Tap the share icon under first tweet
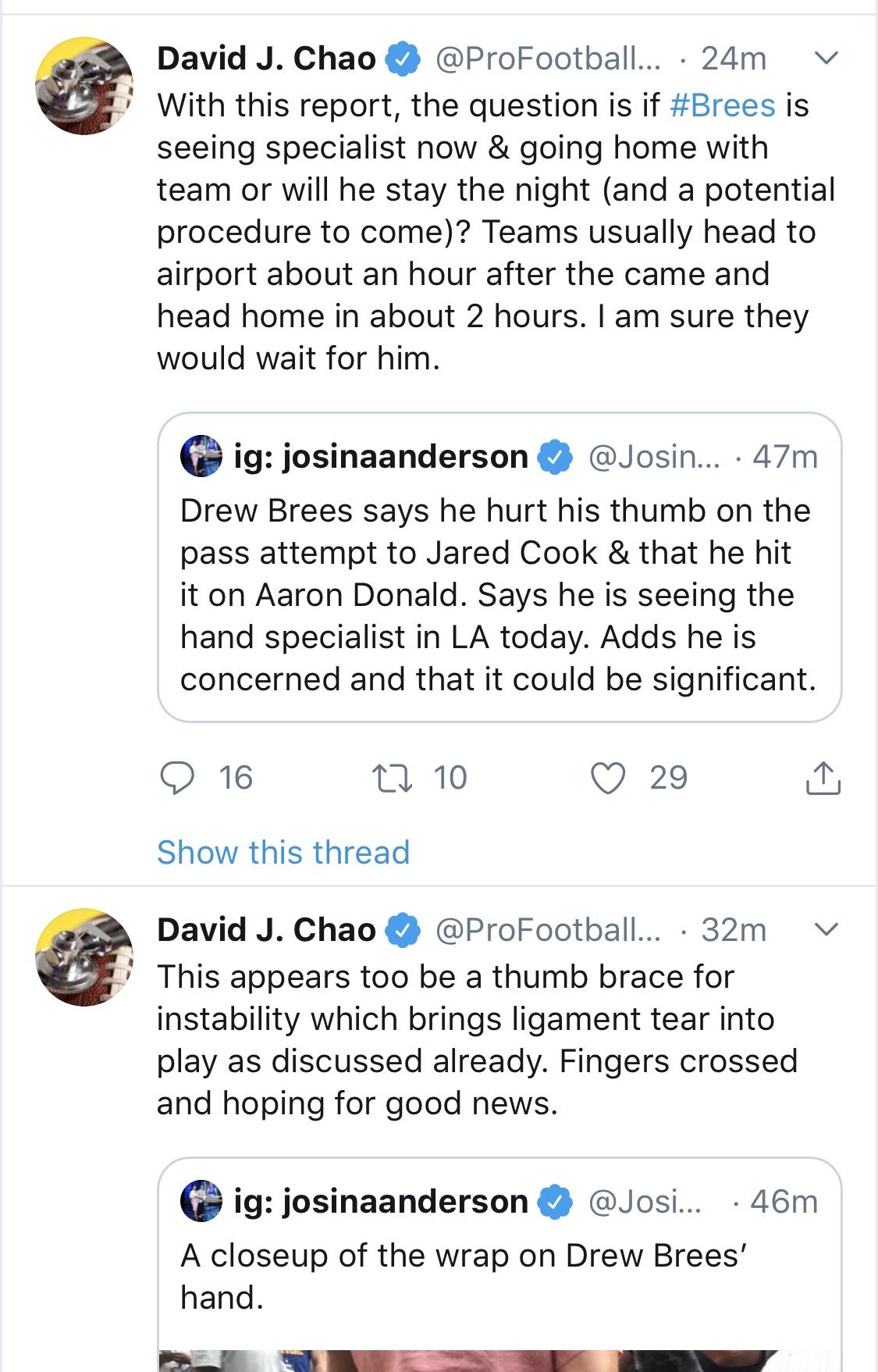 (x=823, y=777)
